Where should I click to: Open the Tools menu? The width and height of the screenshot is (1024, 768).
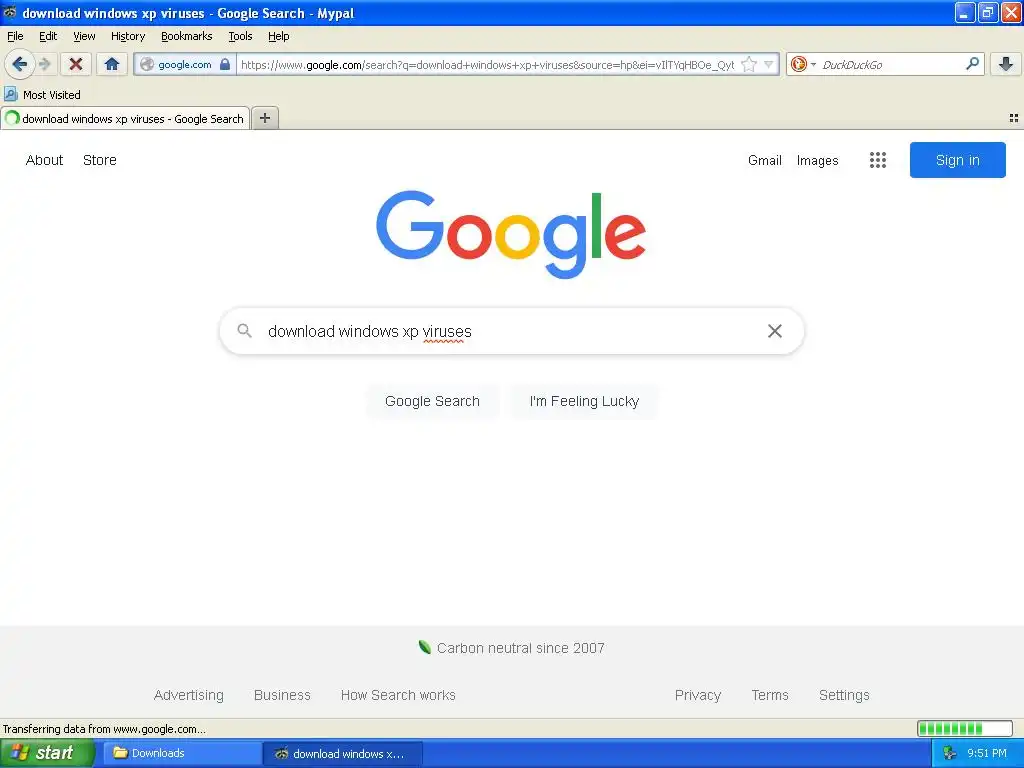coord(240,36)
